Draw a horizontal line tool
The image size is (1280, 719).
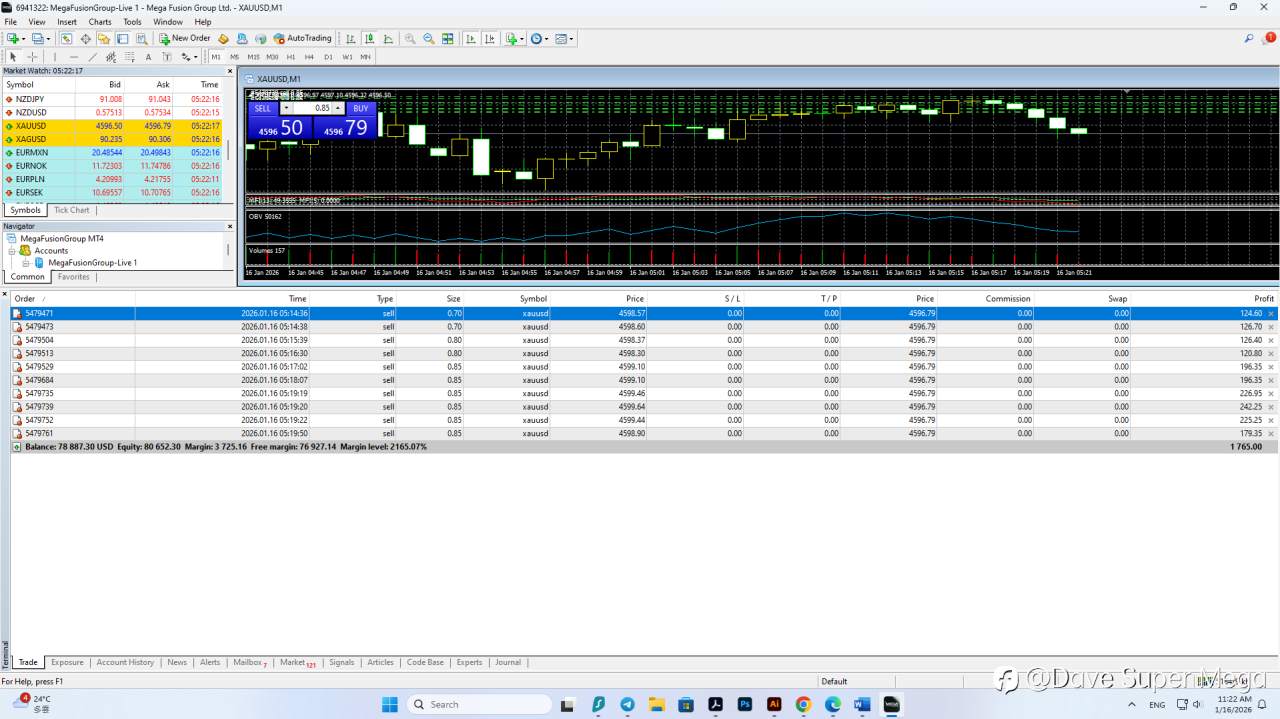click(x=74, y=57)
